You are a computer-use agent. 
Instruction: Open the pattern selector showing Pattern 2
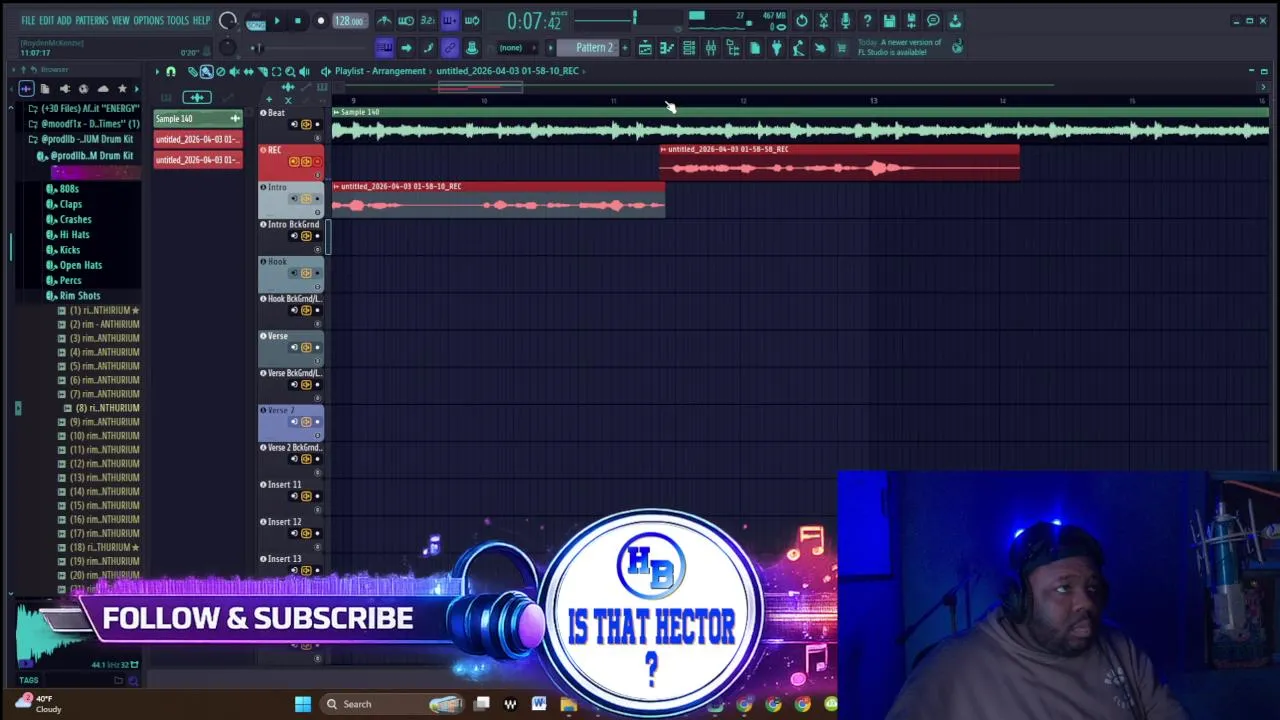tap(593, 48)
